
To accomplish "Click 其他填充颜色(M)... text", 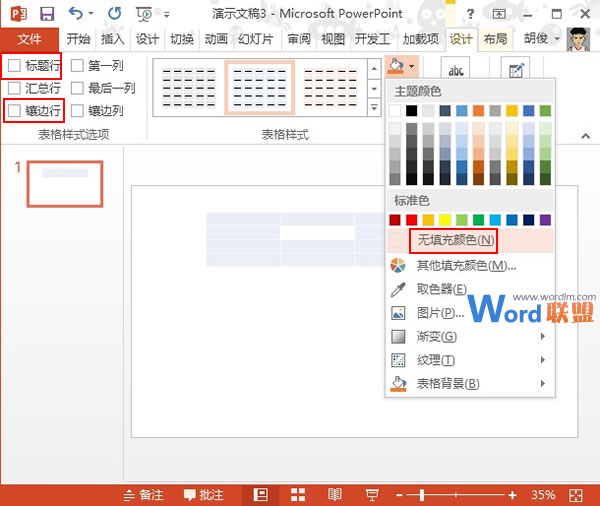I will tap(466, 265).
